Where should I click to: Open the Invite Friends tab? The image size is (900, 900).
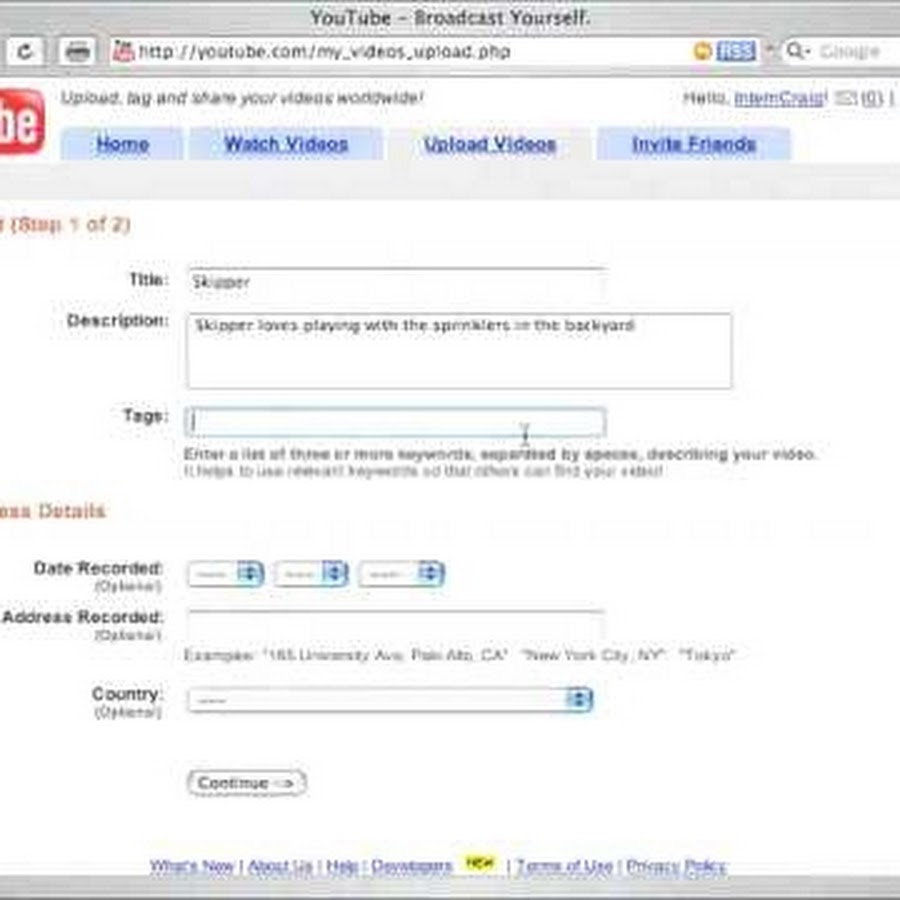pyautogui.click(x=694, y=143)
